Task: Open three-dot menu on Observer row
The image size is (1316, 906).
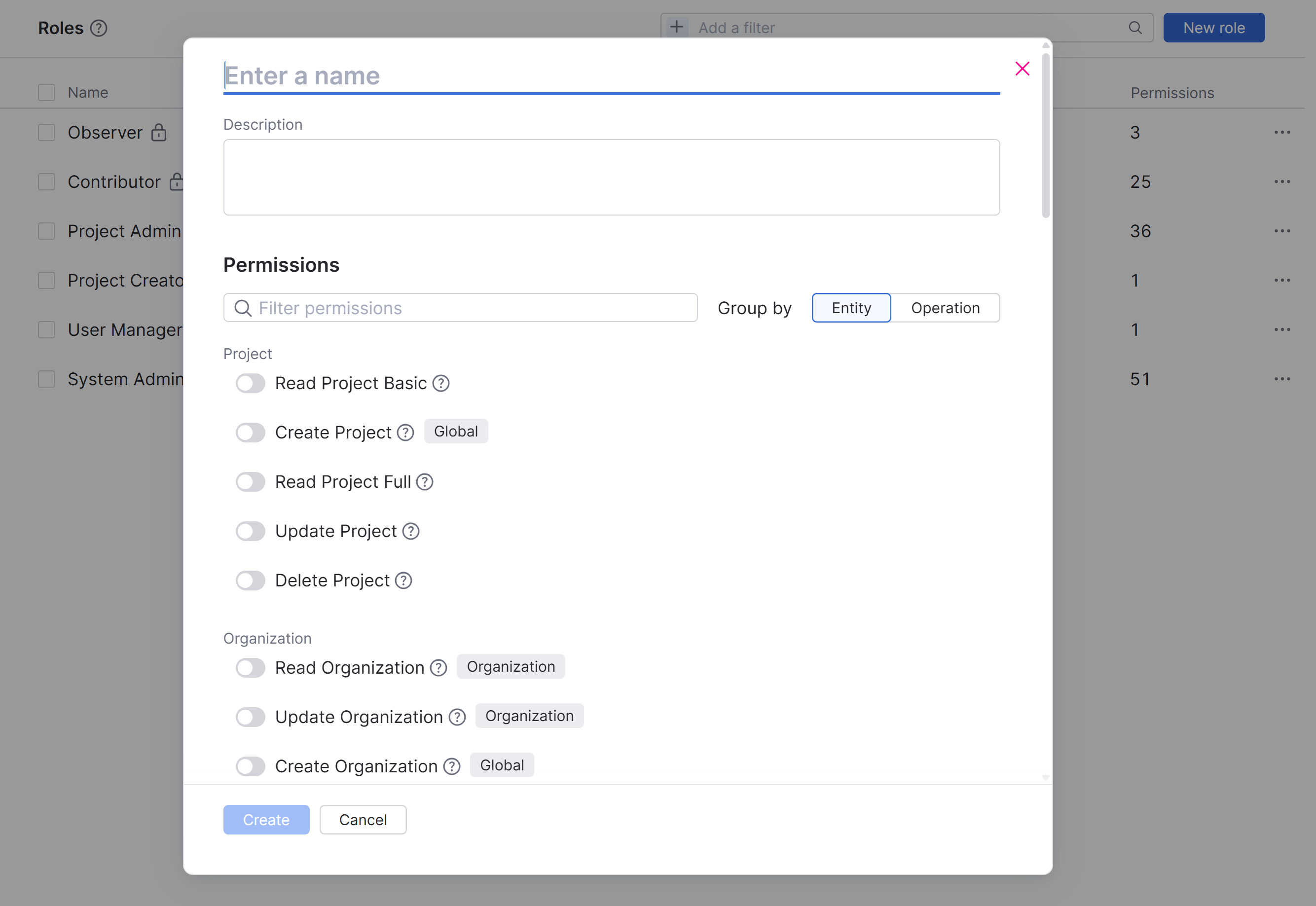Action: pos(1282,132)
